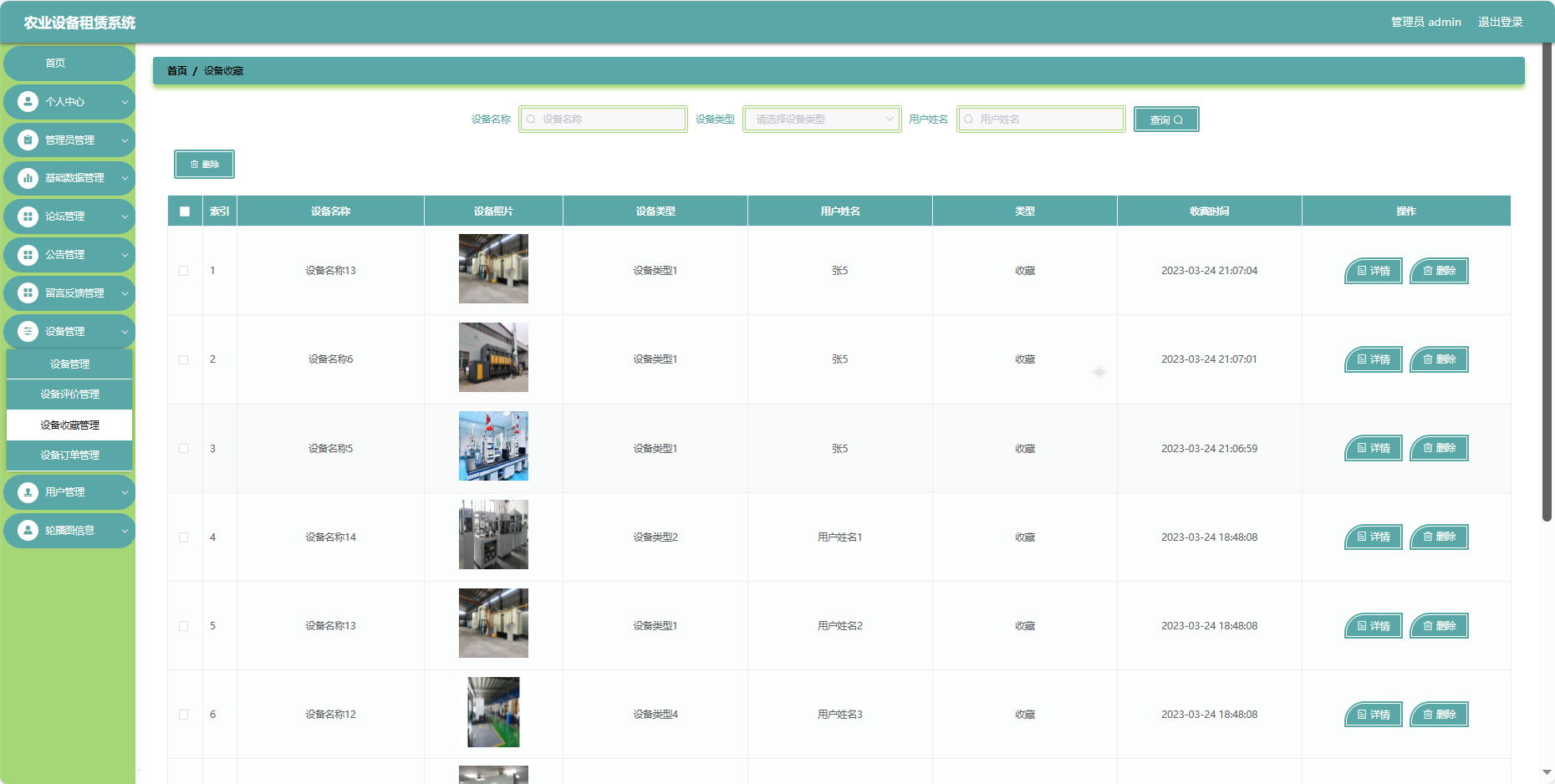1555x784 pixels.
Task: Expand 公告管理 menu chevron
Action: point(125,255)
